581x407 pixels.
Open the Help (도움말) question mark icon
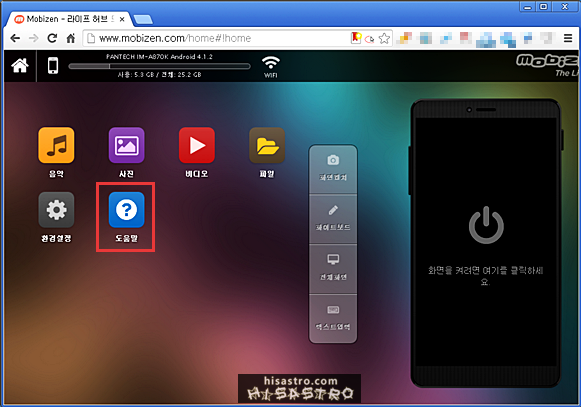(x=126, y=210)
